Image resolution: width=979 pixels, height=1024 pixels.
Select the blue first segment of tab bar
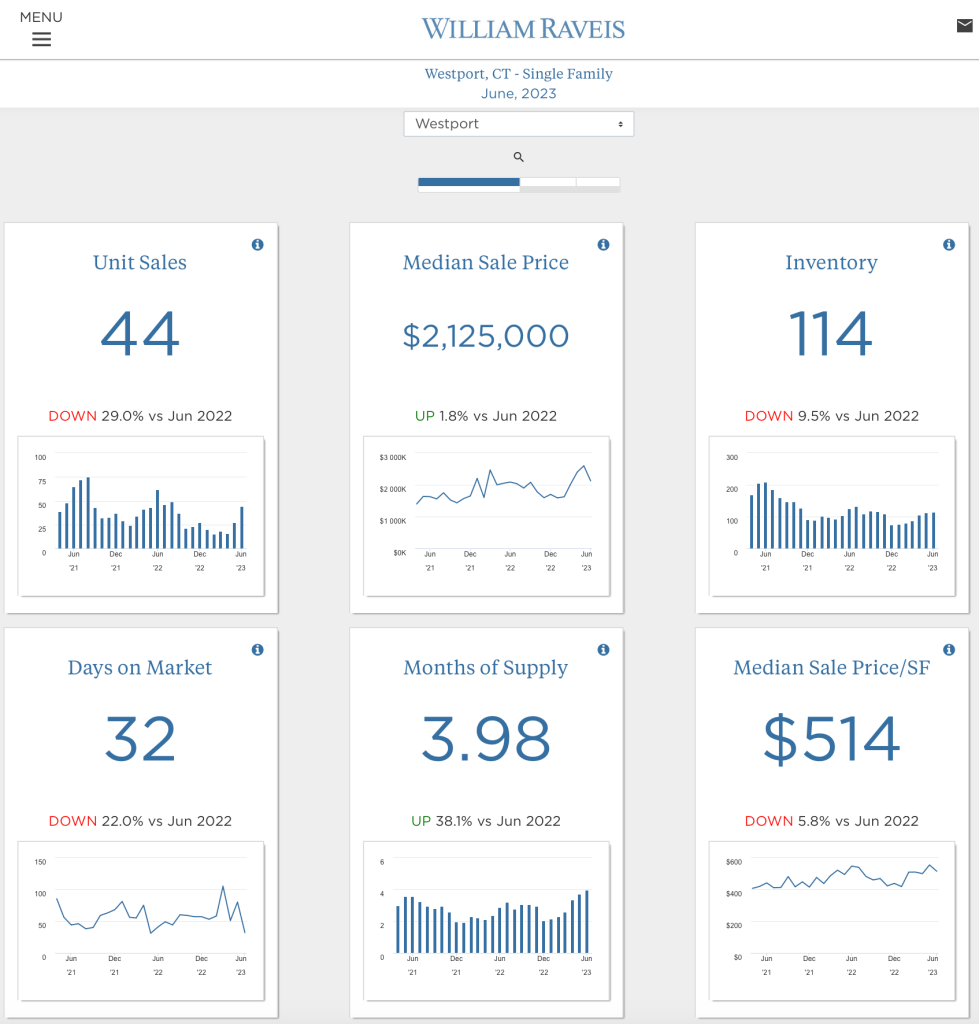[468, 183]
